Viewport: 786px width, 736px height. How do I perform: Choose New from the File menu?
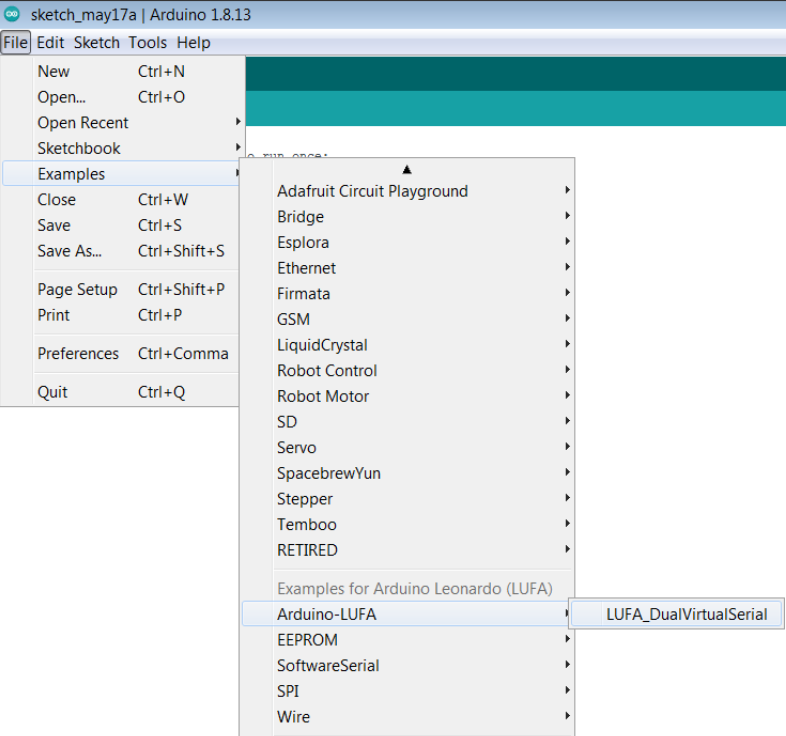(x=122, y=71)
